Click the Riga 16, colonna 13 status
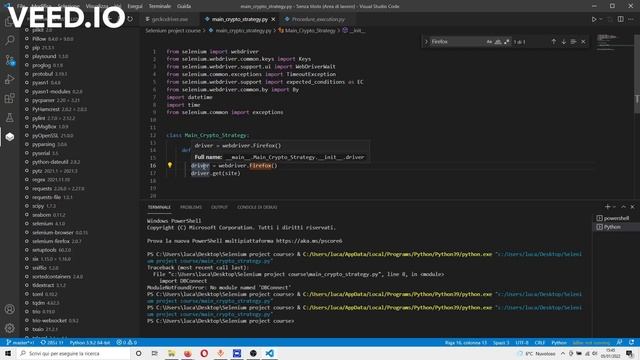The image size is (640, 360). coord(466,342)
